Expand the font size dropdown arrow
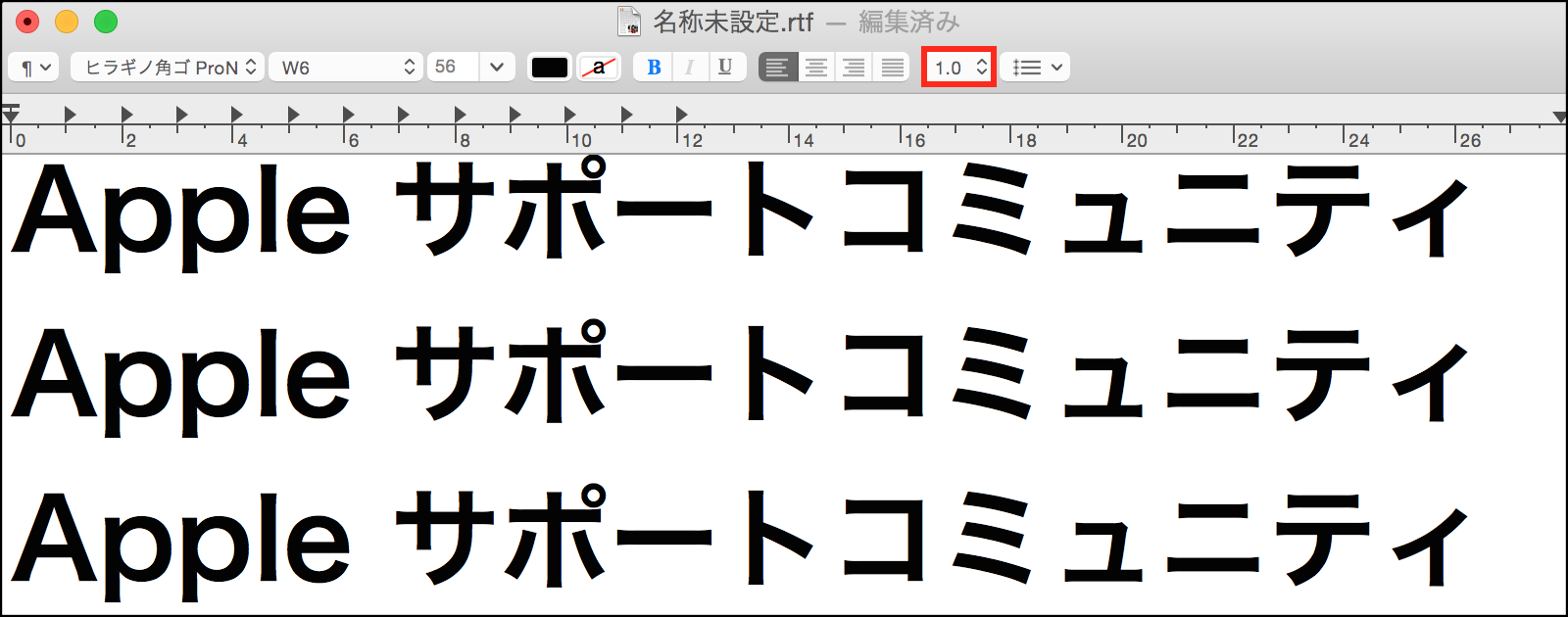Image resolution: width=1568 pixels, height=617 pixels. (x=497, y=67)
